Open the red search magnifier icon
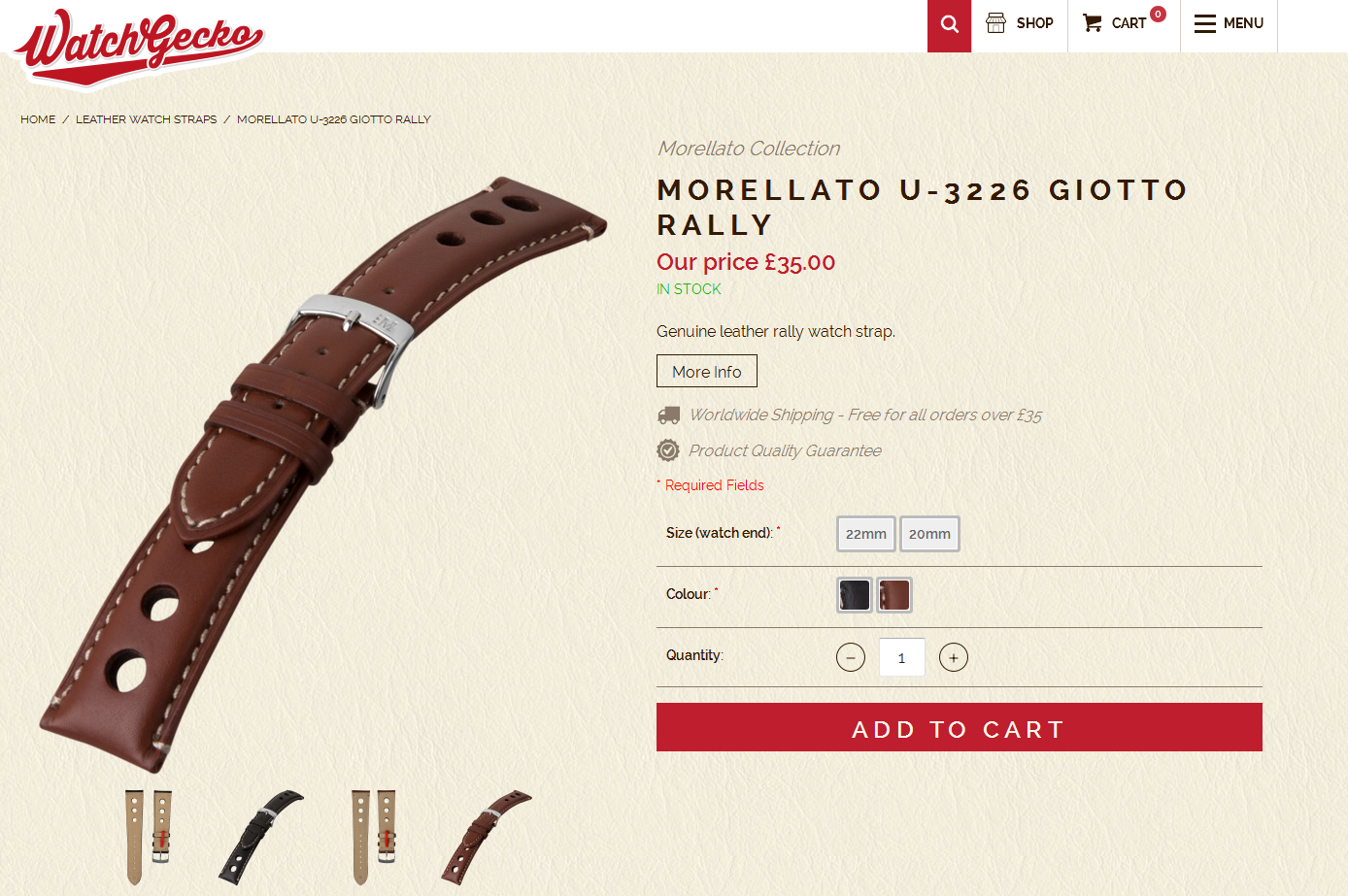Viewport: 1348px width, 896px height. tap(949, 24)
